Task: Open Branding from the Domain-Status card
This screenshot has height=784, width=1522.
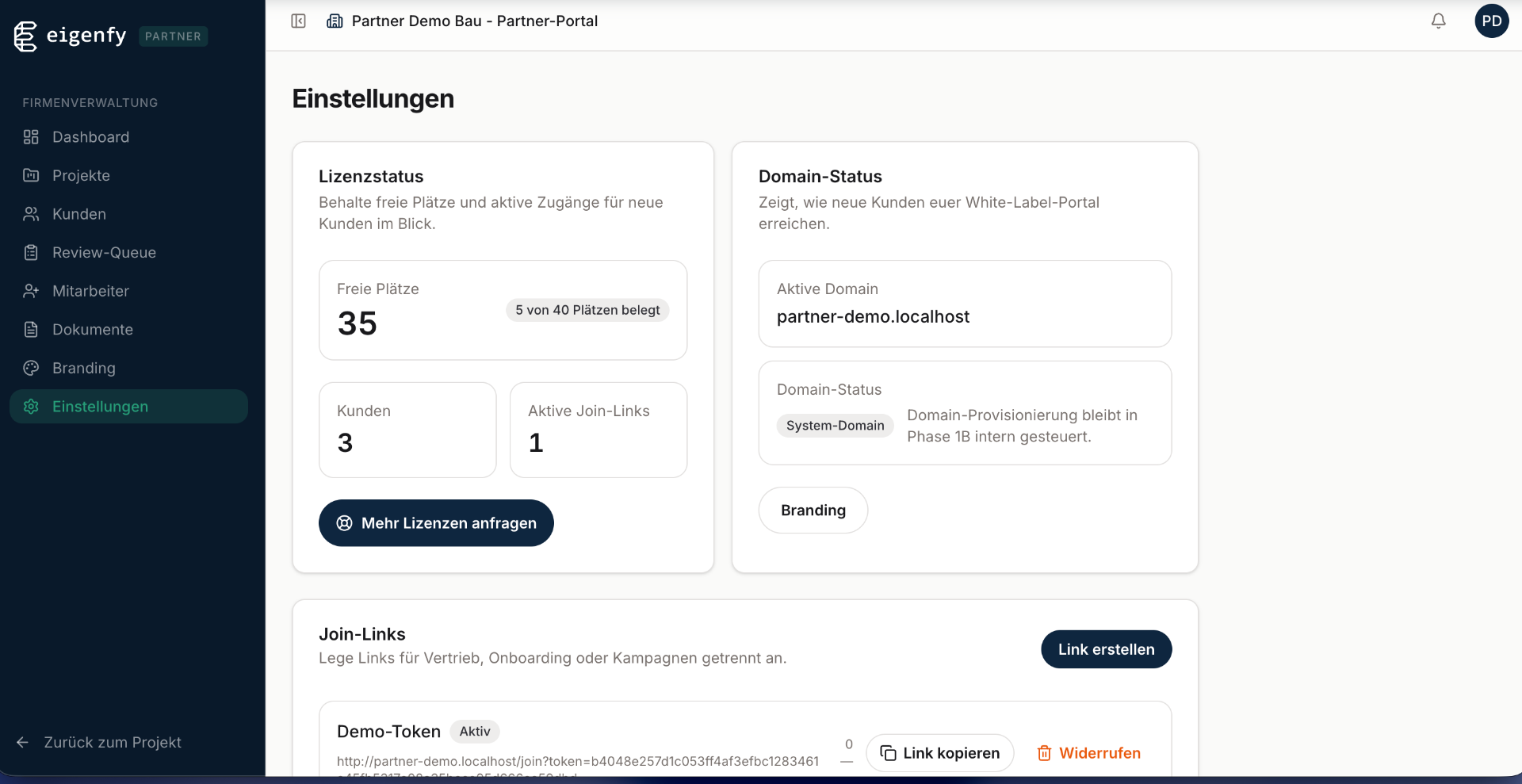Action: (x=813, y=511)
